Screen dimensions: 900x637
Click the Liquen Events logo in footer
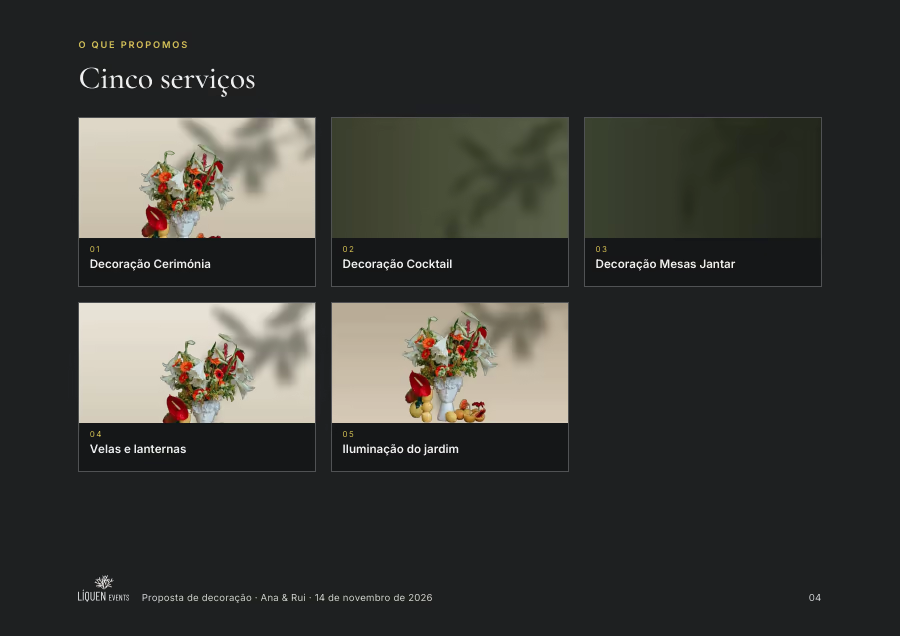(x=103, y=589)
